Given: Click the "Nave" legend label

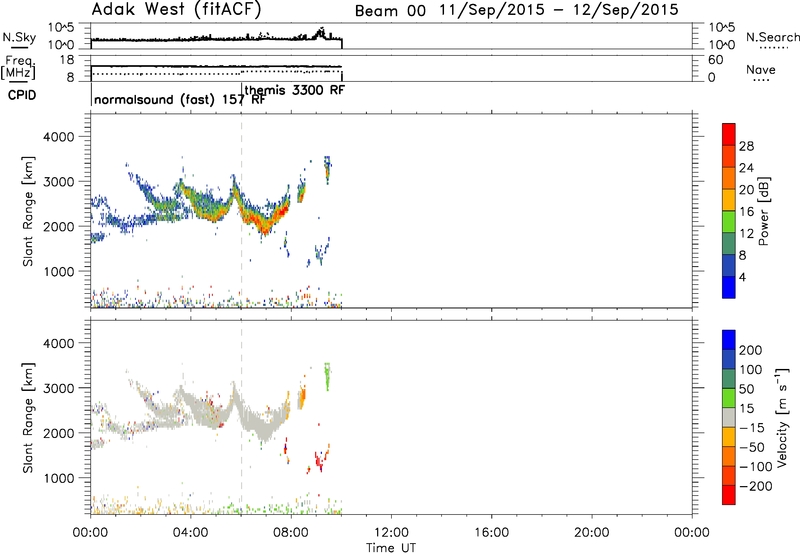Looking at the screenshot, I should tap(760, 70).
